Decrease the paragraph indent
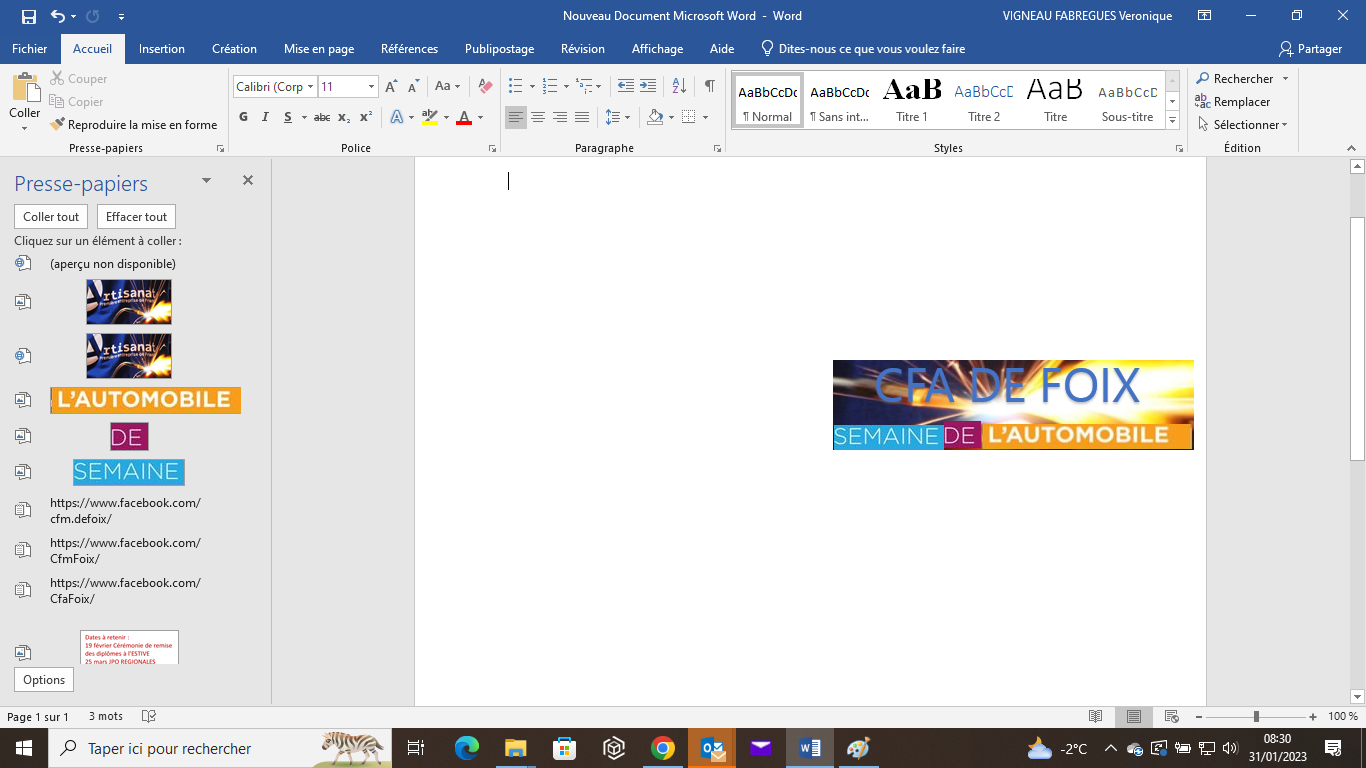This screenshot has height=768, width=1366. [x=626, y=87]
